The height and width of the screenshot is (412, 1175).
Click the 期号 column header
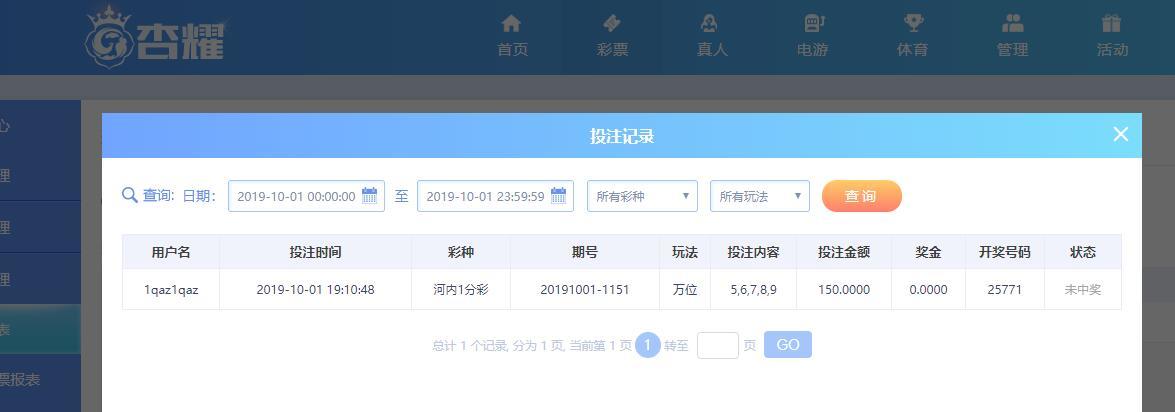click(x=585, y=252)
